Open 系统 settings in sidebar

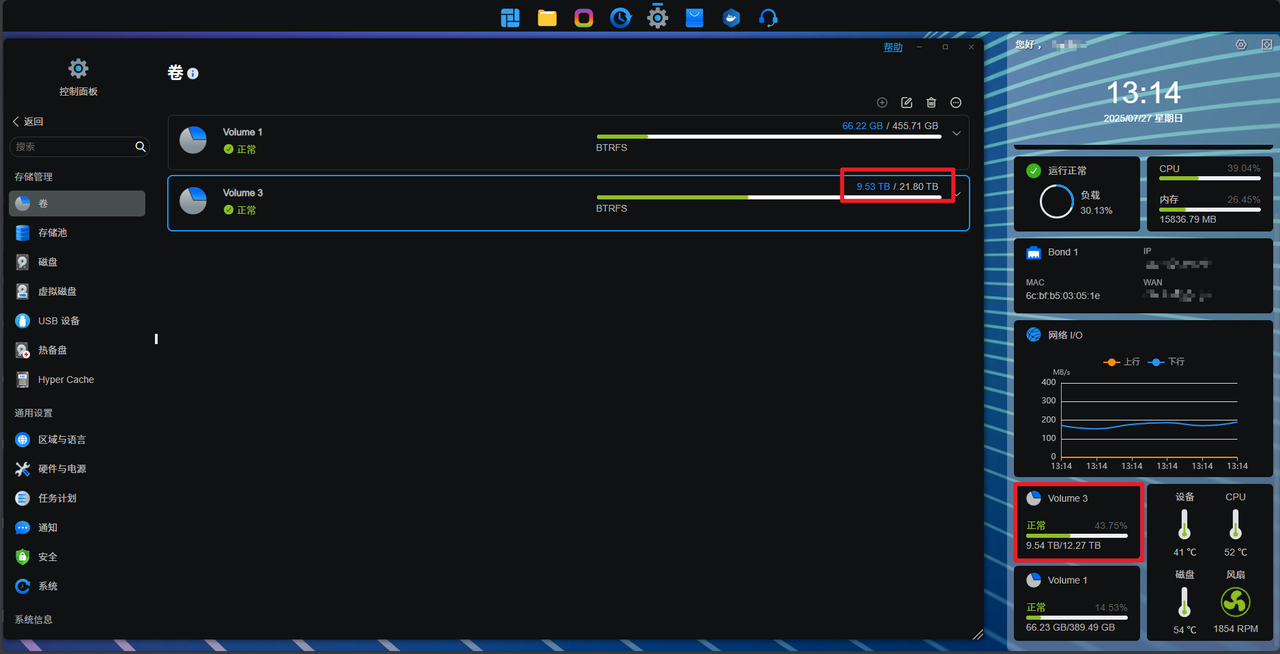pyautogui.click(x=77, y=586)
